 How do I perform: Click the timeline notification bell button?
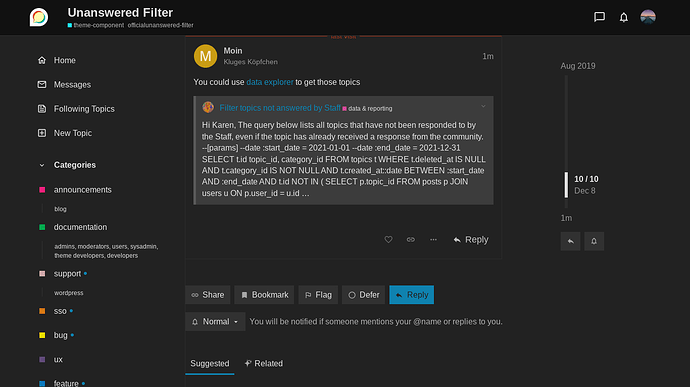[594, 241]
